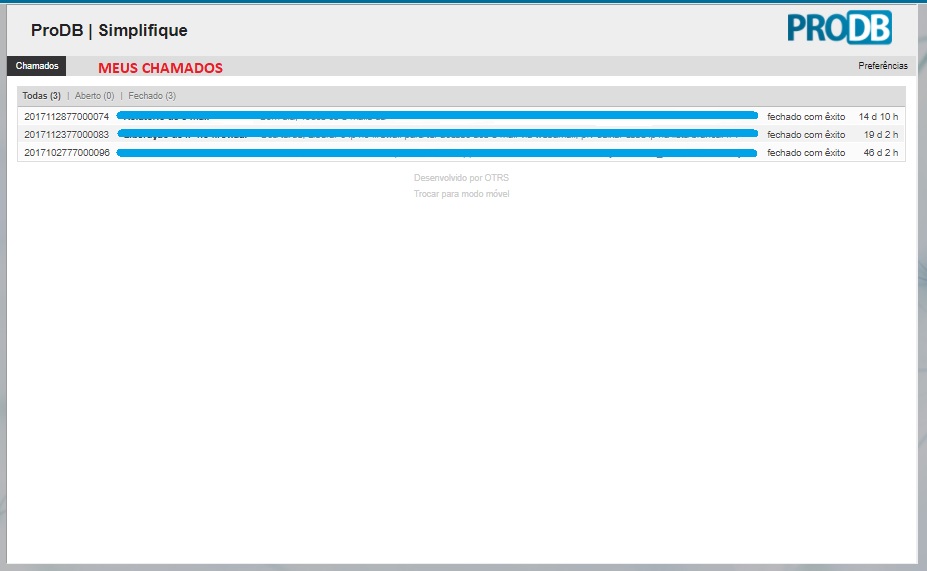Open ticket 2017112877000074
The image size is (927, 571).
pyautogui.click(x=67, y=116)
